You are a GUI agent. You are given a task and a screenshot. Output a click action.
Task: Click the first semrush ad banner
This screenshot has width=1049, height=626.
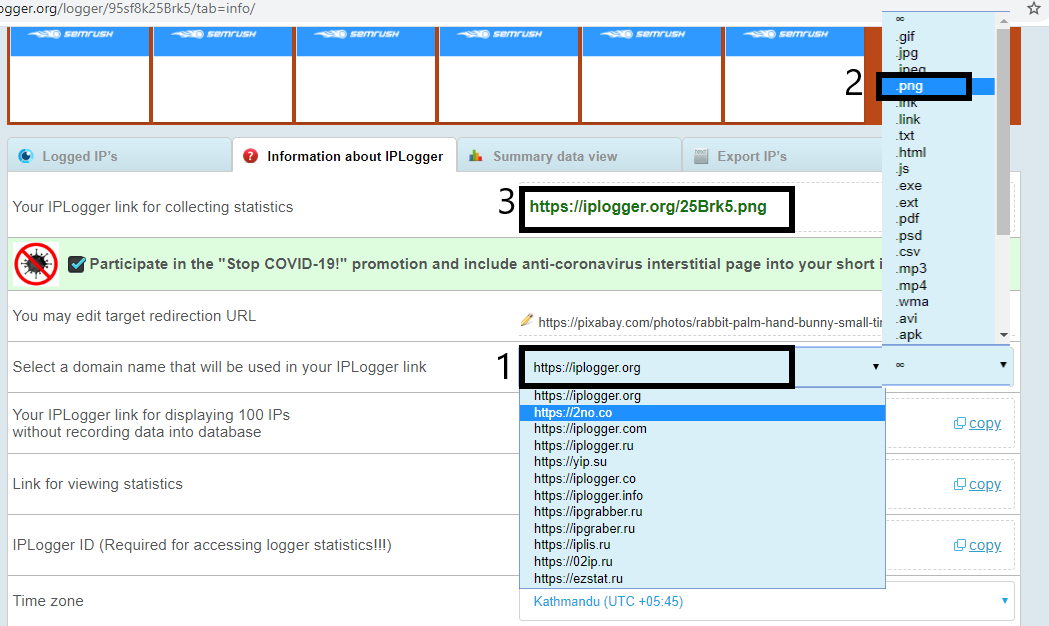click(x=79, y=75)
